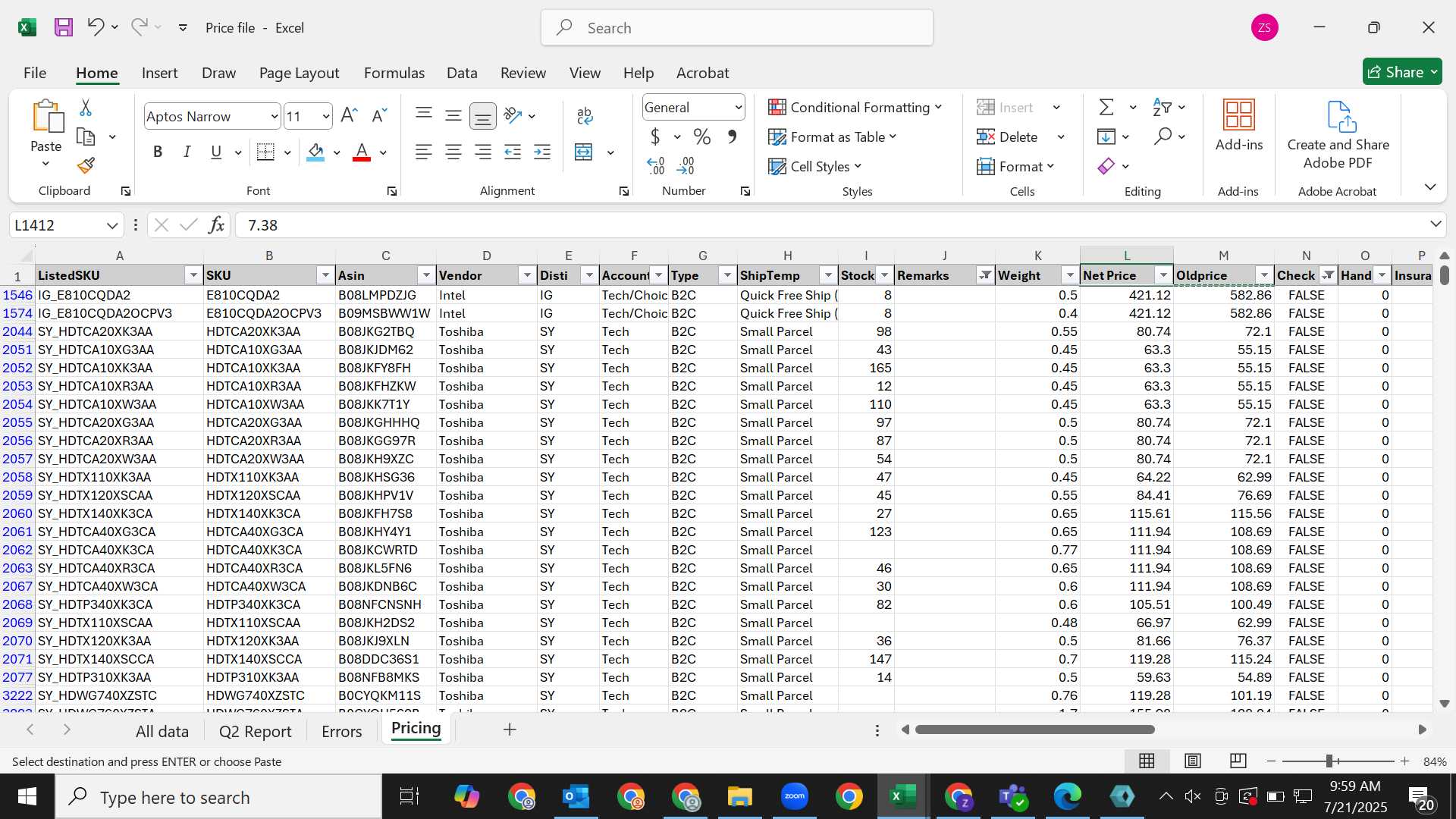Click the Save icon in title bar

click(64, 28)
